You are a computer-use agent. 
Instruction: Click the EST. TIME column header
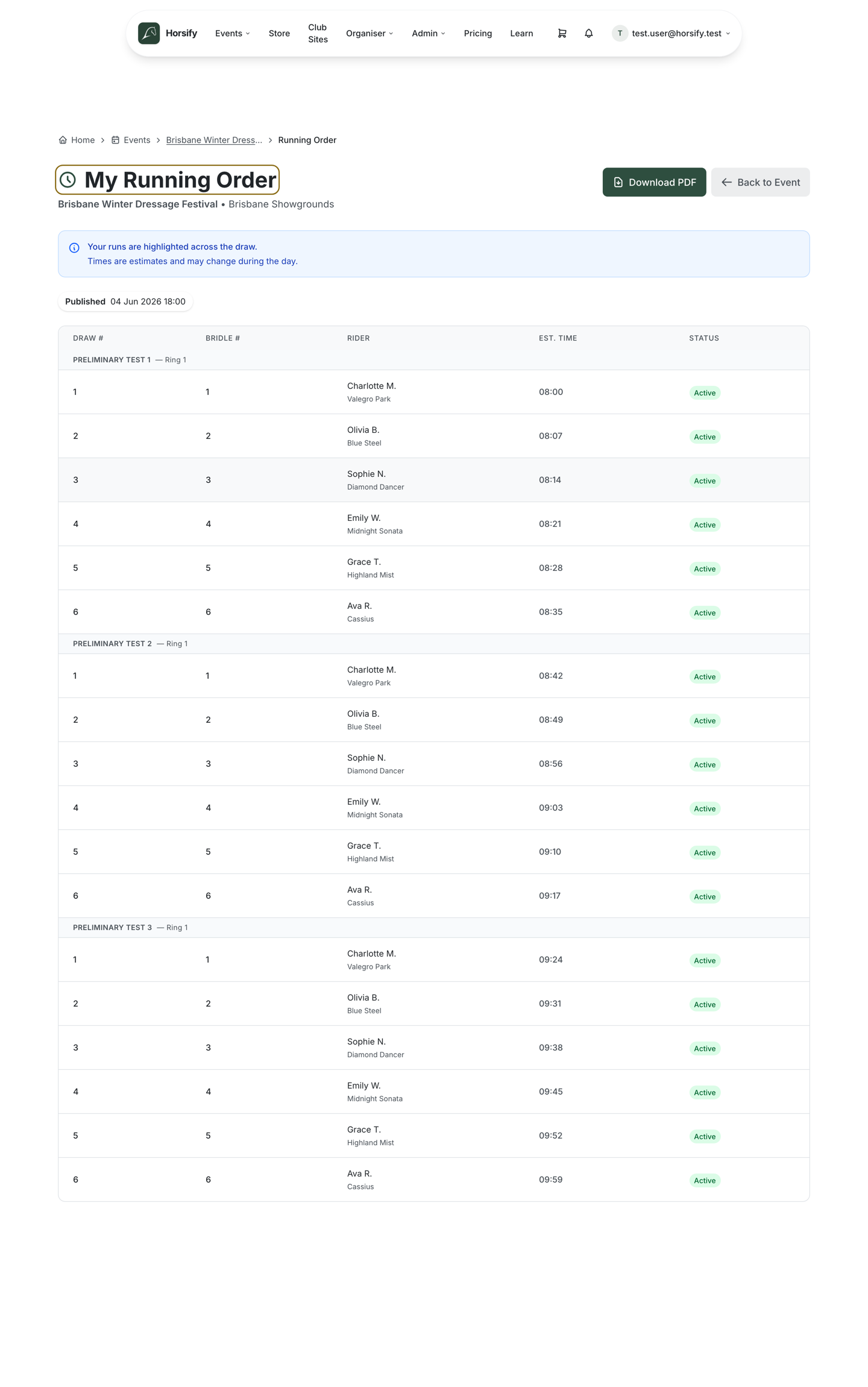[558, 338]
